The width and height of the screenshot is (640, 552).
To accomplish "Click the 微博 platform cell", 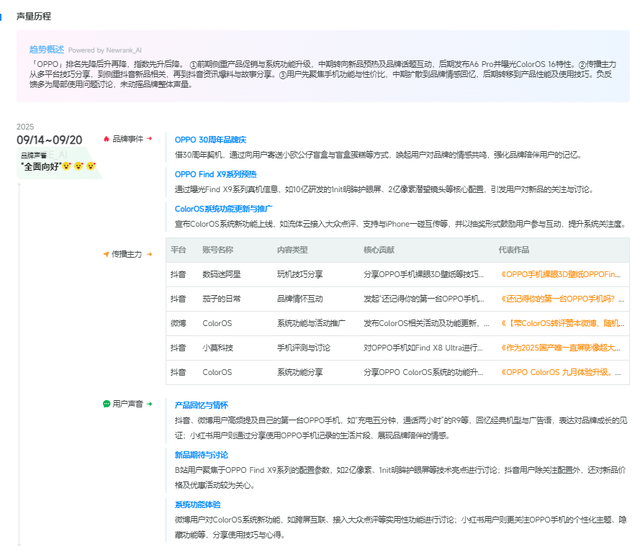I will tap(178, 323).
